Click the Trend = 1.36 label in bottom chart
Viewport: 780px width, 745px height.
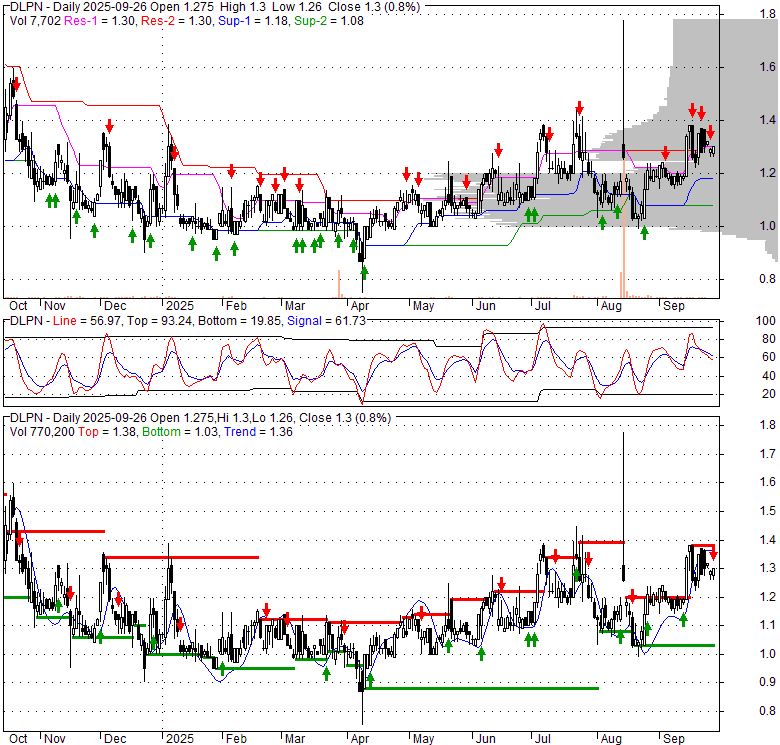click(258, 432)
